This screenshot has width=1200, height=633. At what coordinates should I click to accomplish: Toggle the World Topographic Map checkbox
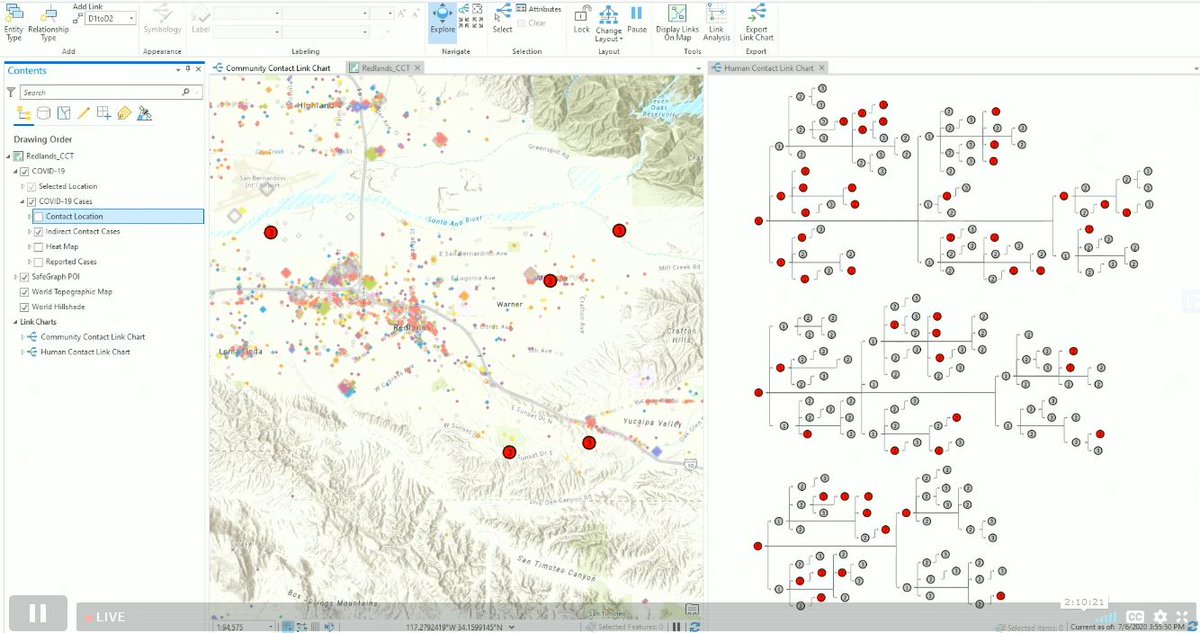[25, 292]
